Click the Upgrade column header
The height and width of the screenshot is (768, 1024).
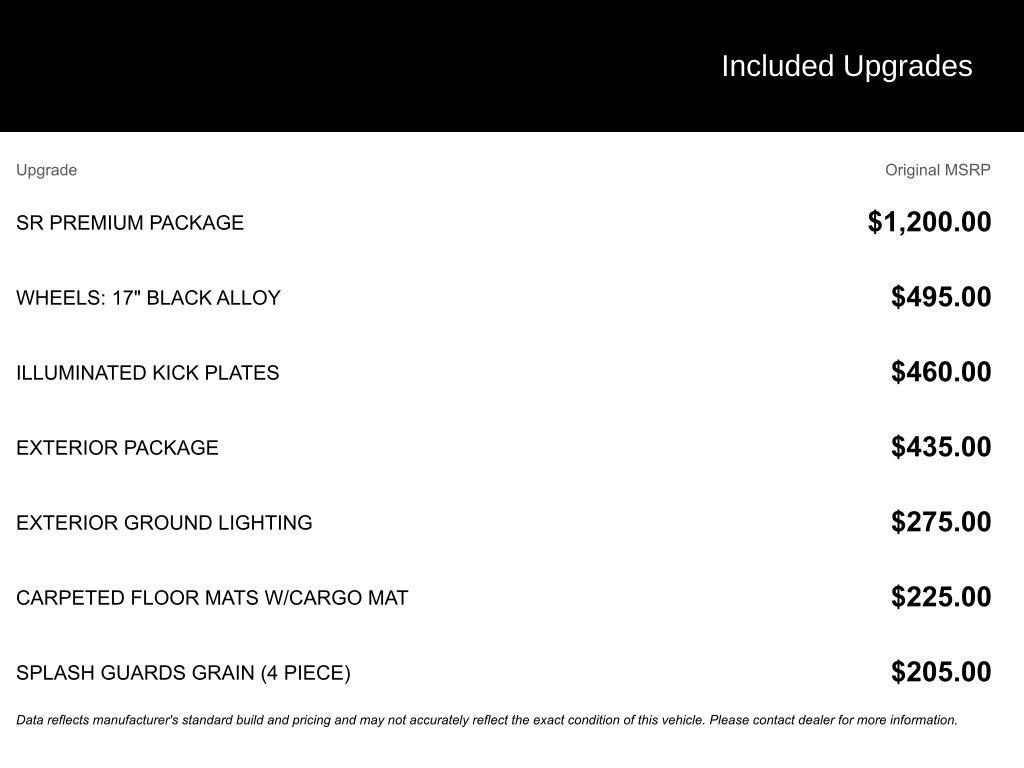(46, 170)
